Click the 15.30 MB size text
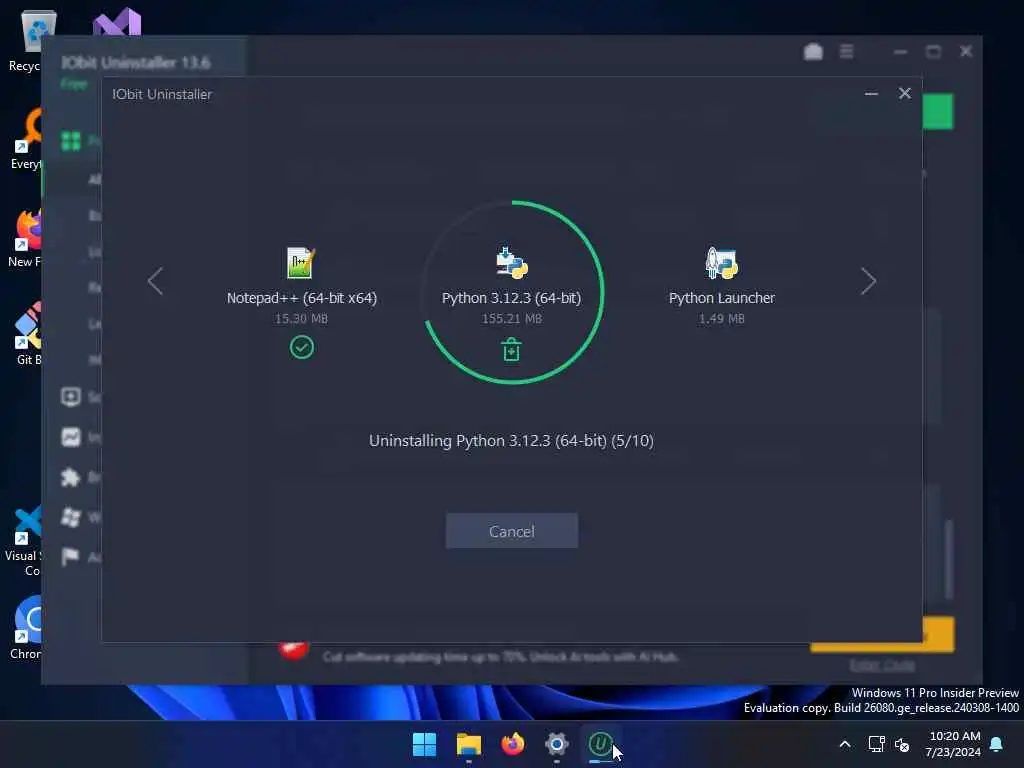Image resolution: width=1024 pixels, height=768 pixels. pyautogui.click(x=301, y=319)
